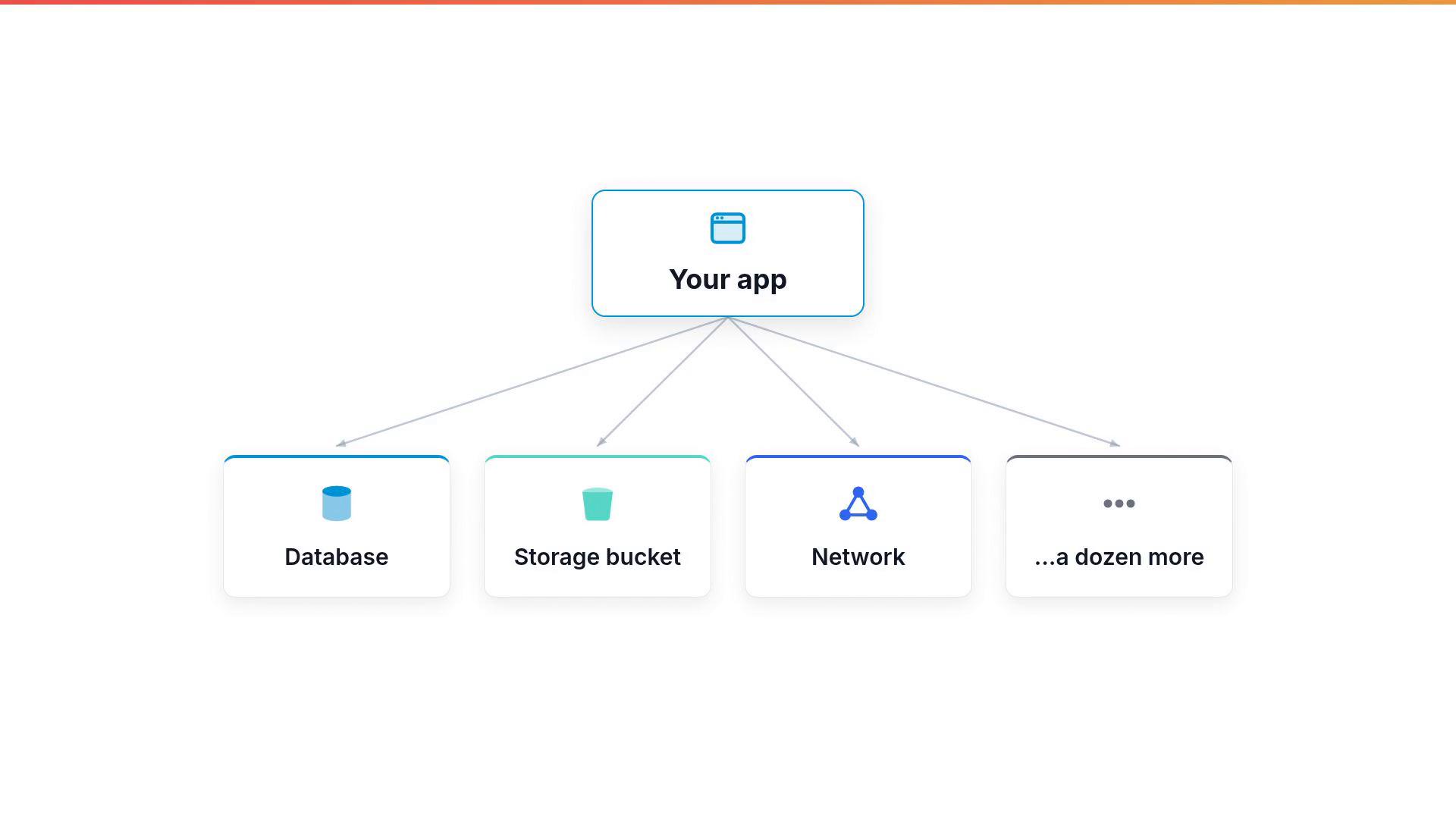Select the "Your app" label
This screenshot has width=1456, height=819.
pyautogui.click(x=728, y=279)
